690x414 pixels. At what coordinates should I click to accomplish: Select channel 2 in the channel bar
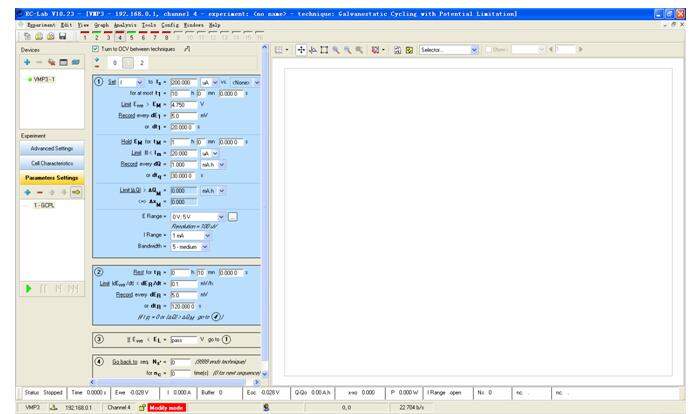[96, 37]
